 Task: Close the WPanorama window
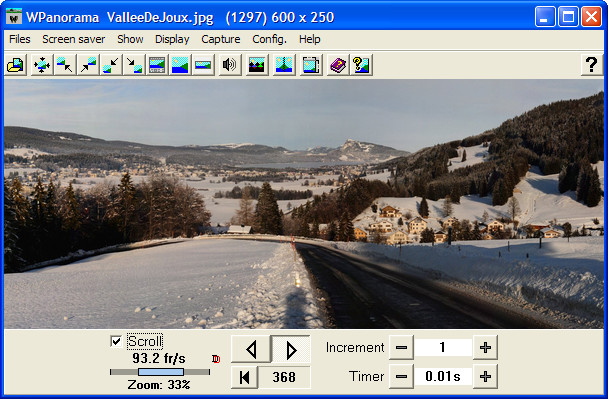click(591, 17)
